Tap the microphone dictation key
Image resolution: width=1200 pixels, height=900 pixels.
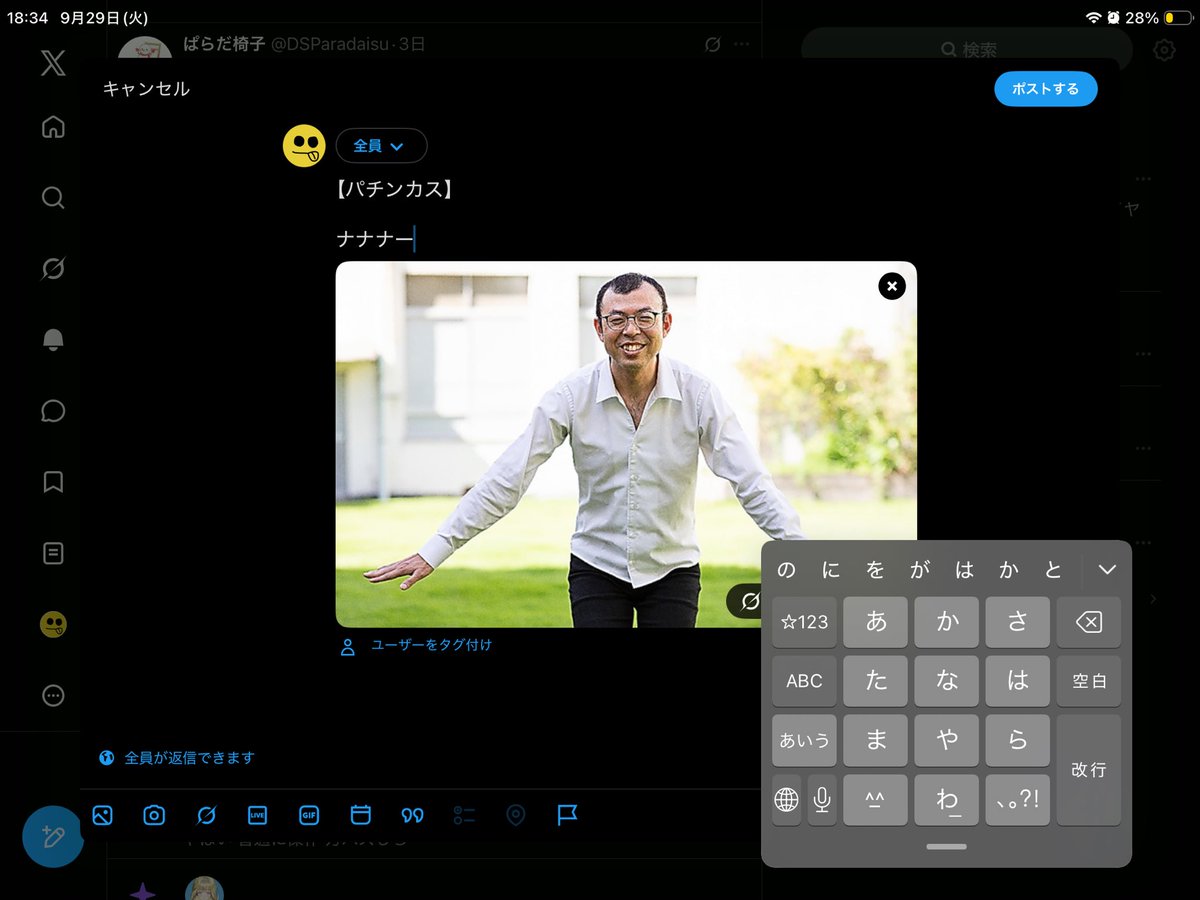click(822, 799)
